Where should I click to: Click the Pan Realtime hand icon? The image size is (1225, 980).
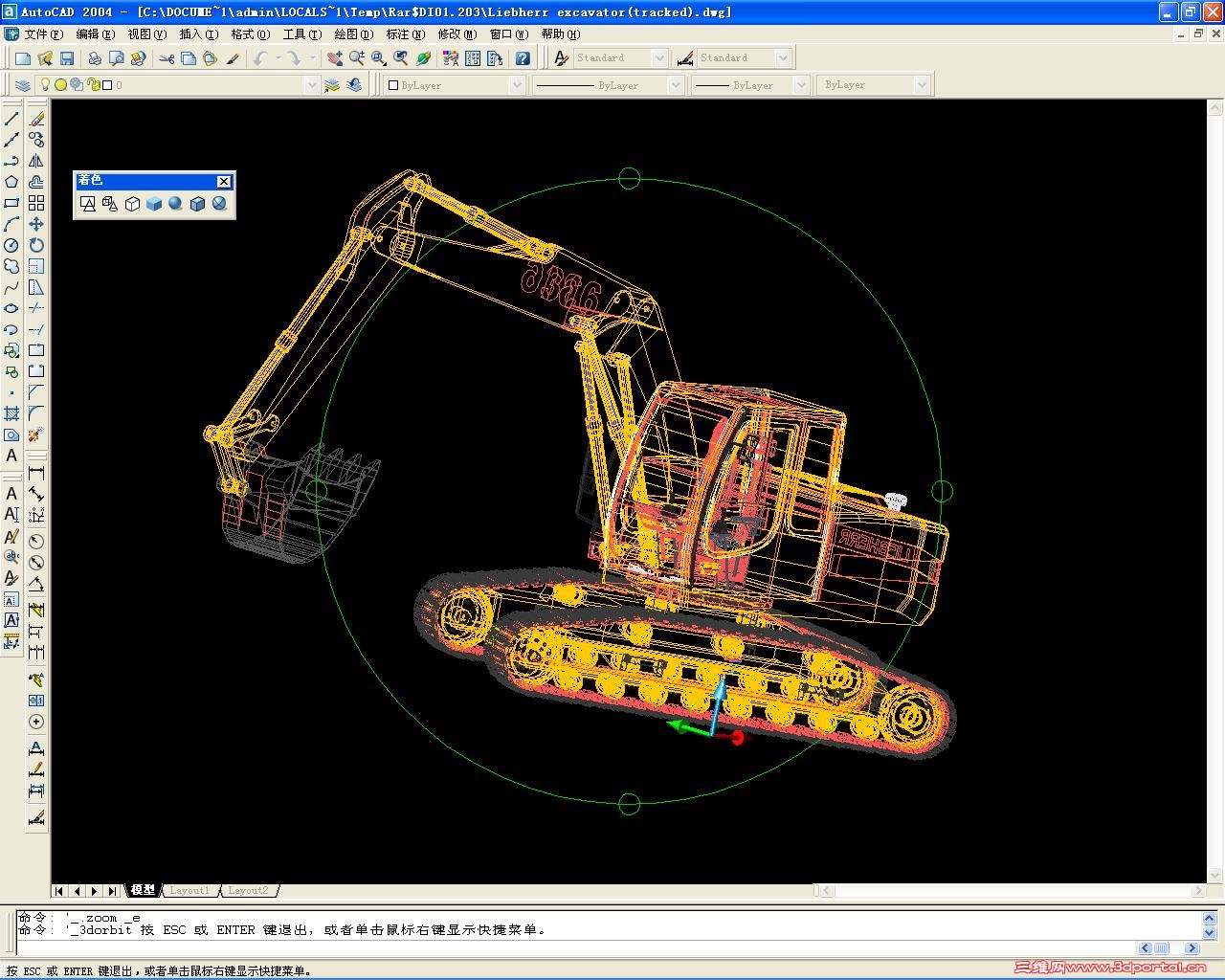(x=334, y=58)
